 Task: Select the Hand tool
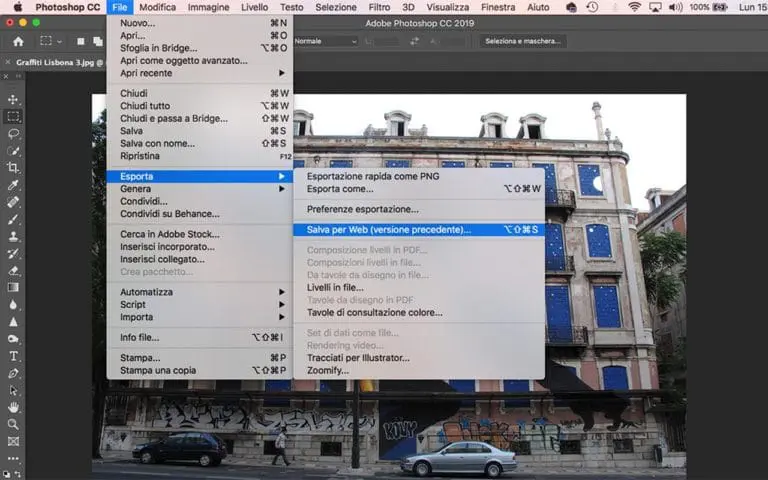point(13,408)
